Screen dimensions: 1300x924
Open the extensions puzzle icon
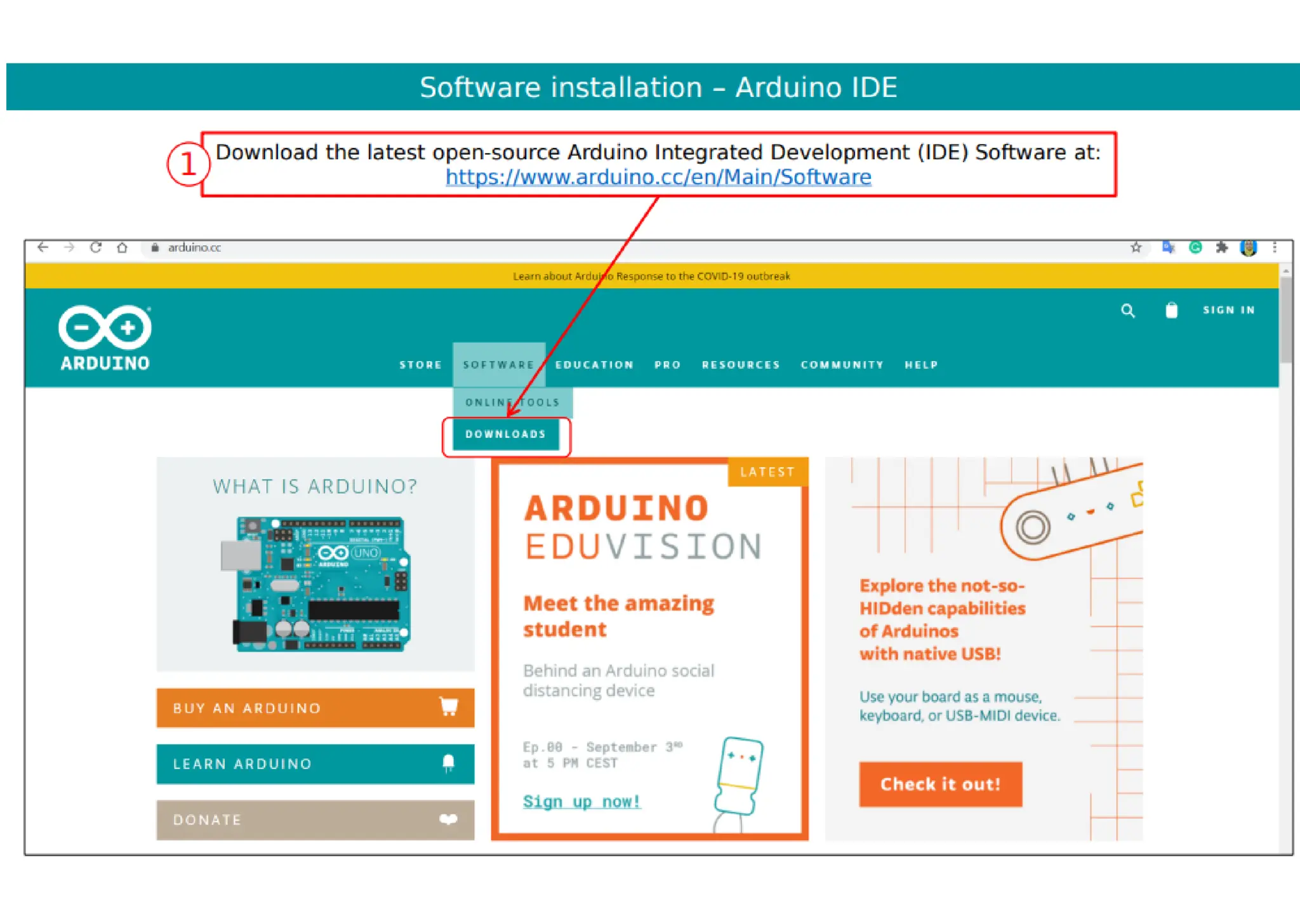(1221, 247)
